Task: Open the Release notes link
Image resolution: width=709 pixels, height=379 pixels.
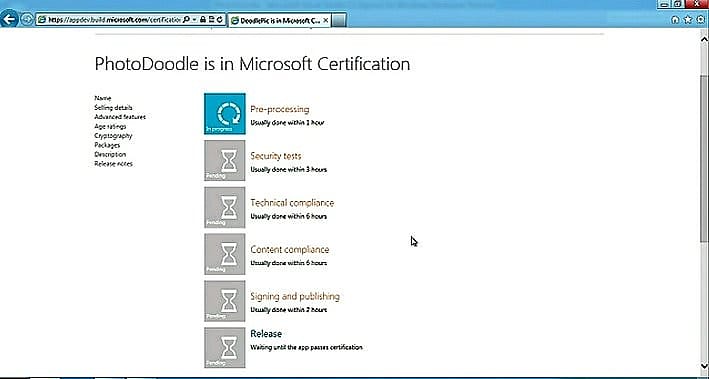Action: (x=113, y=164)
